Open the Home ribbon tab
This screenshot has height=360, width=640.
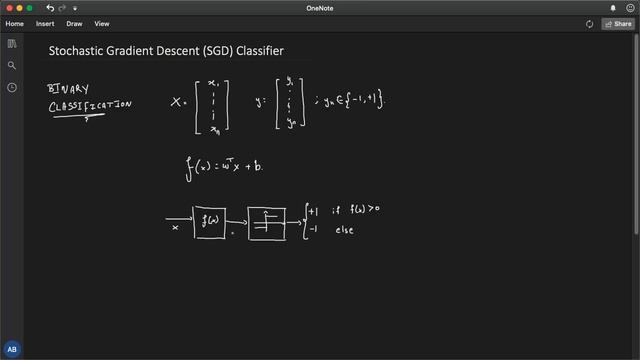point(15,24)
